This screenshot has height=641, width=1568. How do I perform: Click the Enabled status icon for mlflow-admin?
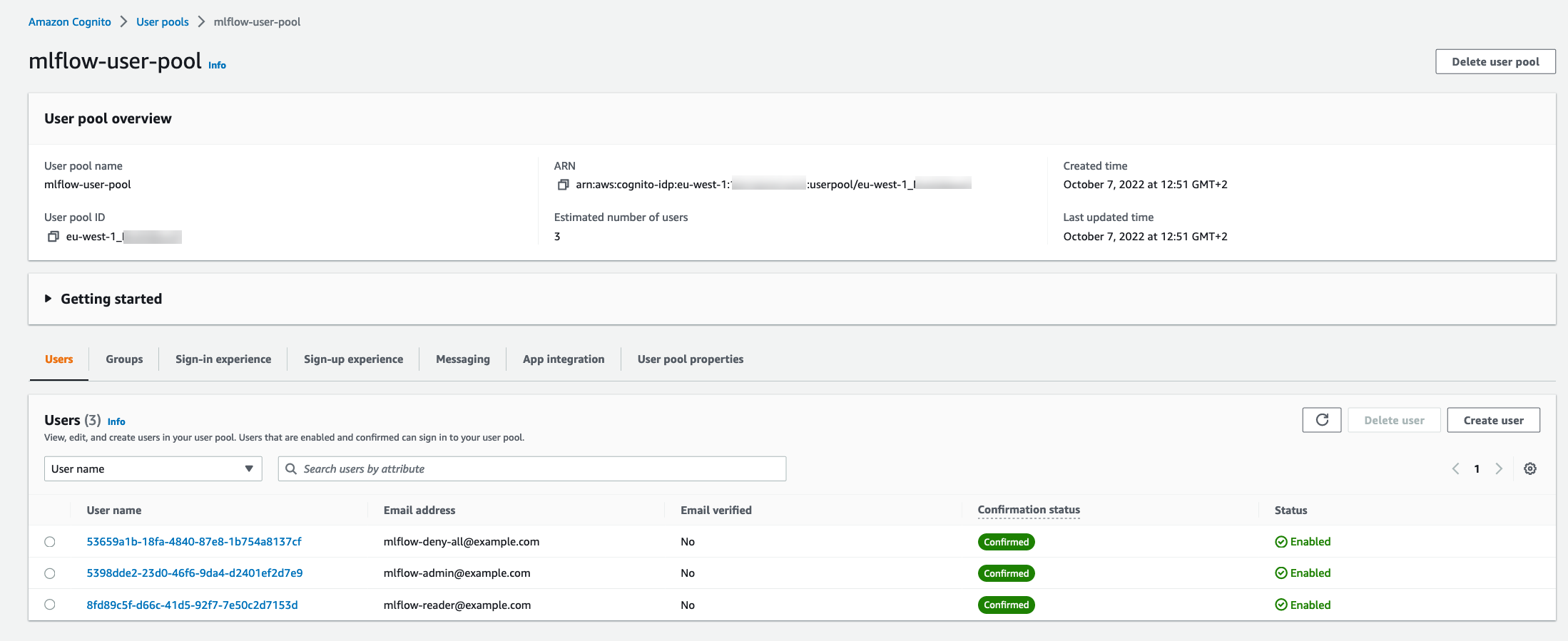tap(1281, 573)
